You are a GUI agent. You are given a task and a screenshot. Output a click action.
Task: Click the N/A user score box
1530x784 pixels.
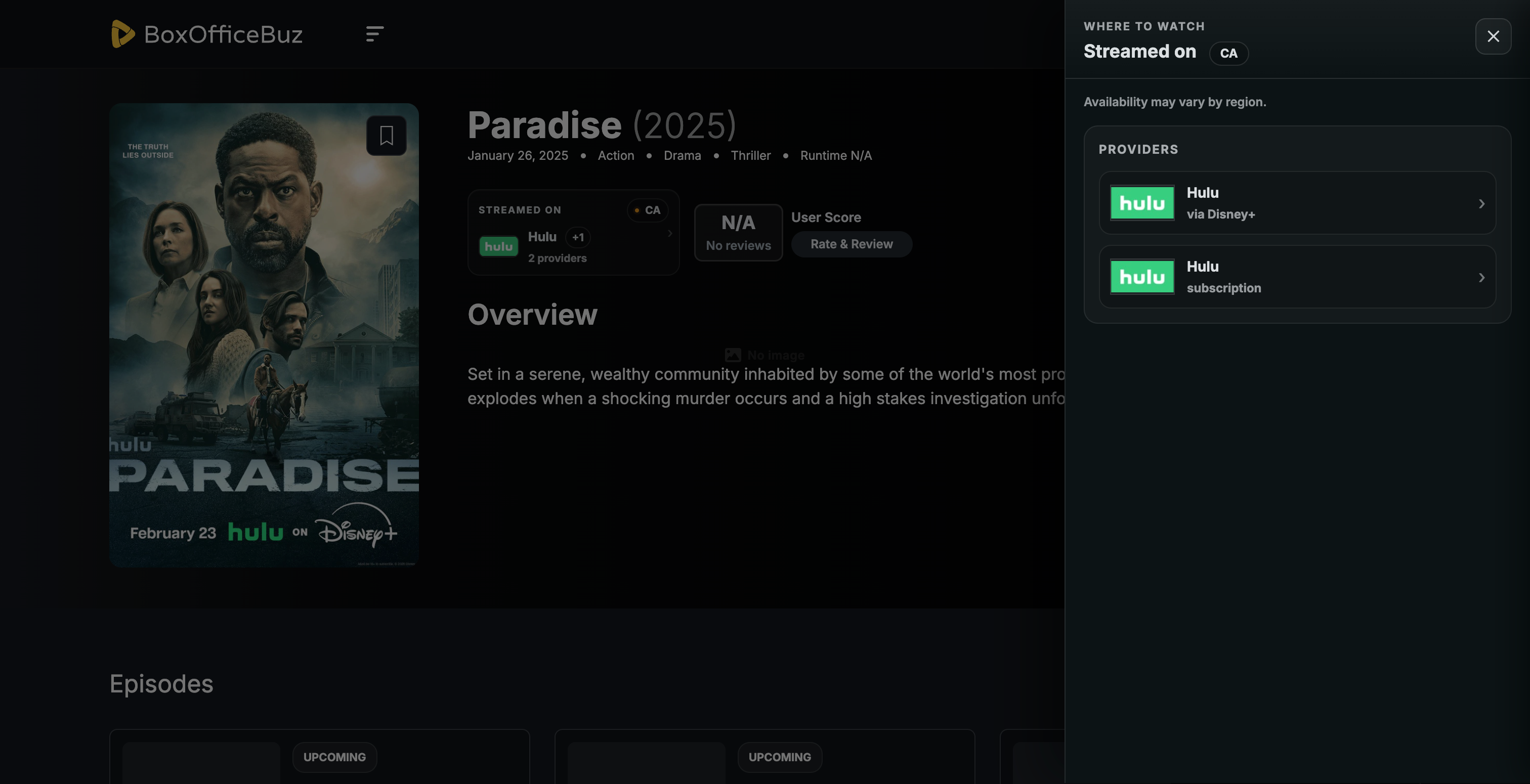point(738,232)
